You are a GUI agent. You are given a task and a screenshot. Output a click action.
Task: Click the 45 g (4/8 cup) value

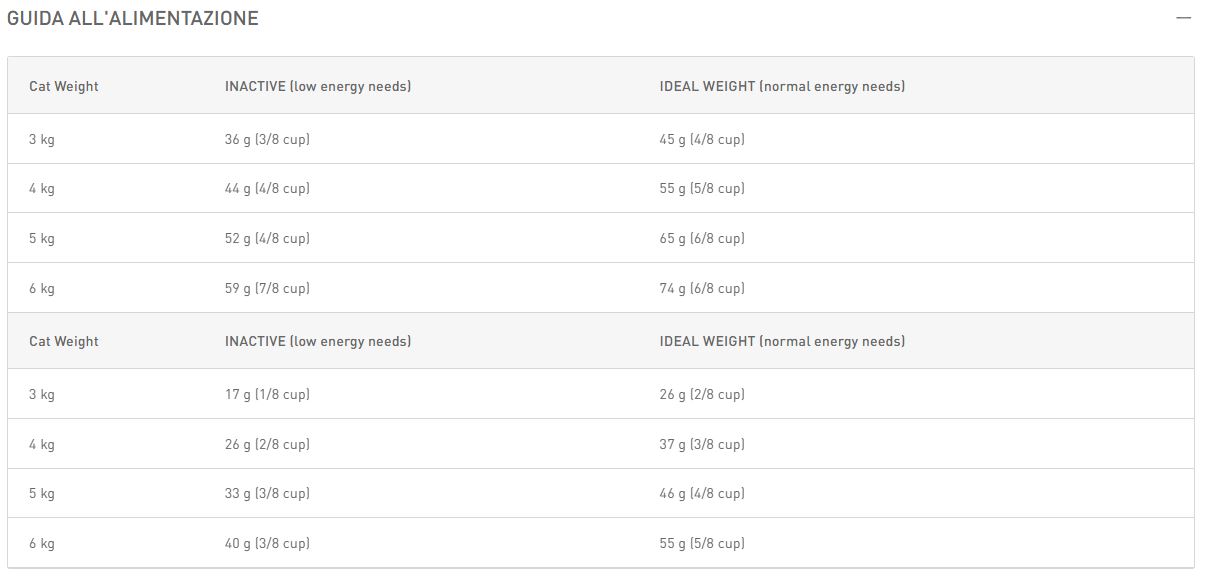click(x=702, y=139)
